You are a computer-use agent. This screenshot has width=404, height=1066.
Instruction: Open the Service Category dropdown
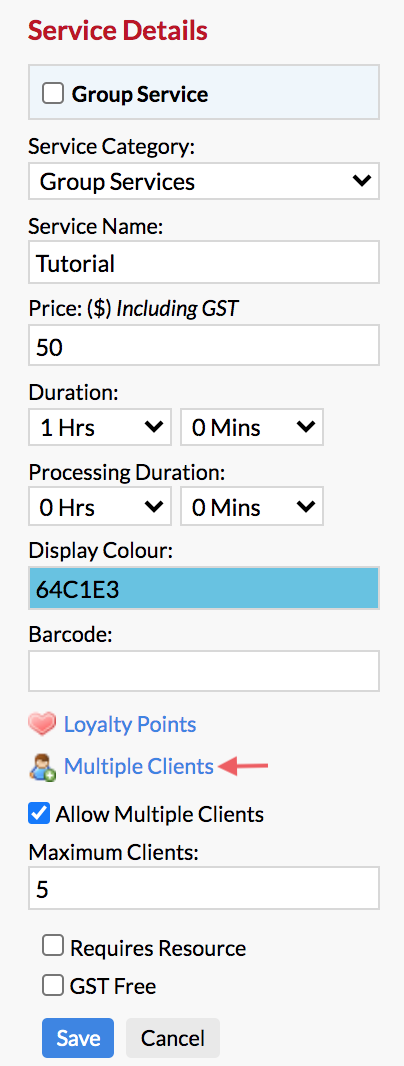(x=203, y=181)
